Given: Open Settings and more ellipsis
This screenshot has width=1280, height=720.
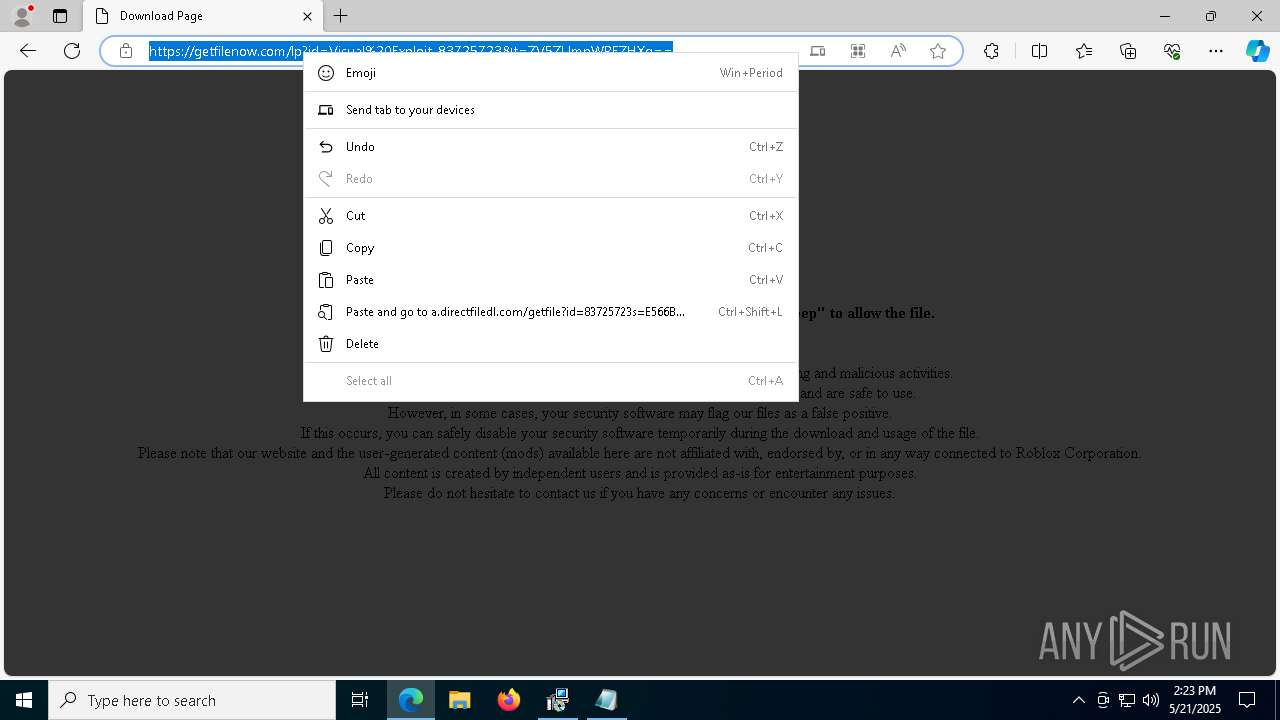Looking at the screenshot, I should (x=1216, y=51).
